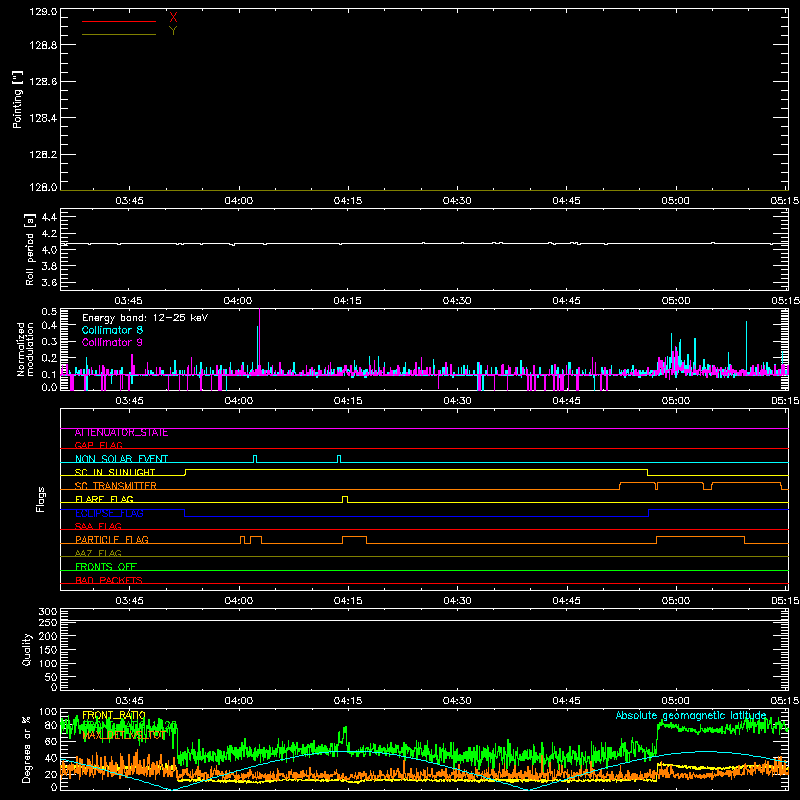Click the 0.5 modulation tick label
800x800 pixels.
click(49, 312)
